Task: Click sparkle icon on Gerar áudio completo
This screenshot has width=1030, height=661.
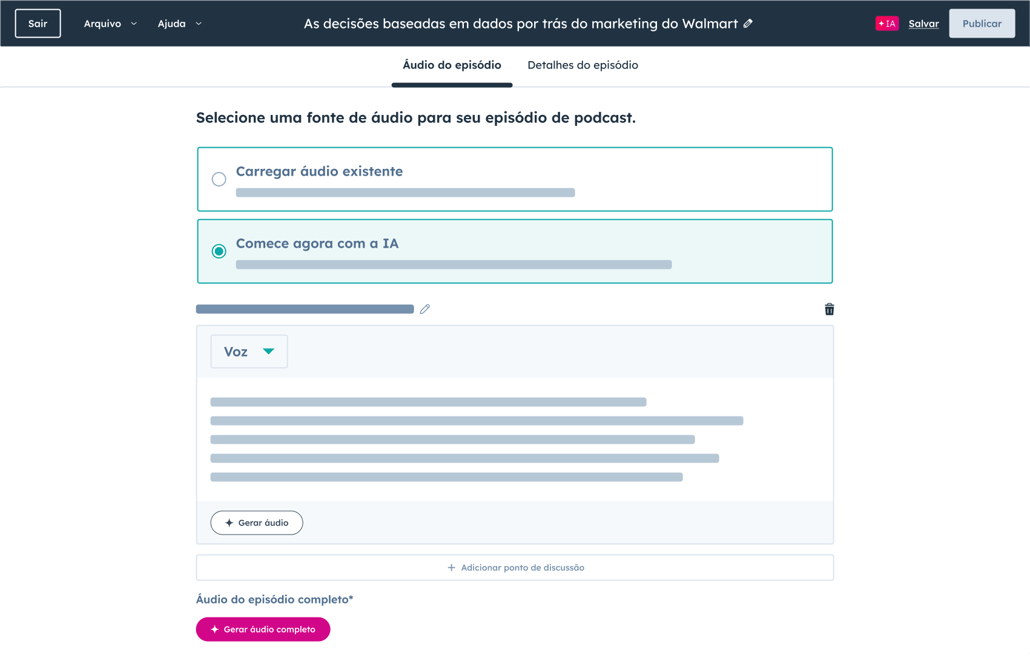Action: click(214, 629)
